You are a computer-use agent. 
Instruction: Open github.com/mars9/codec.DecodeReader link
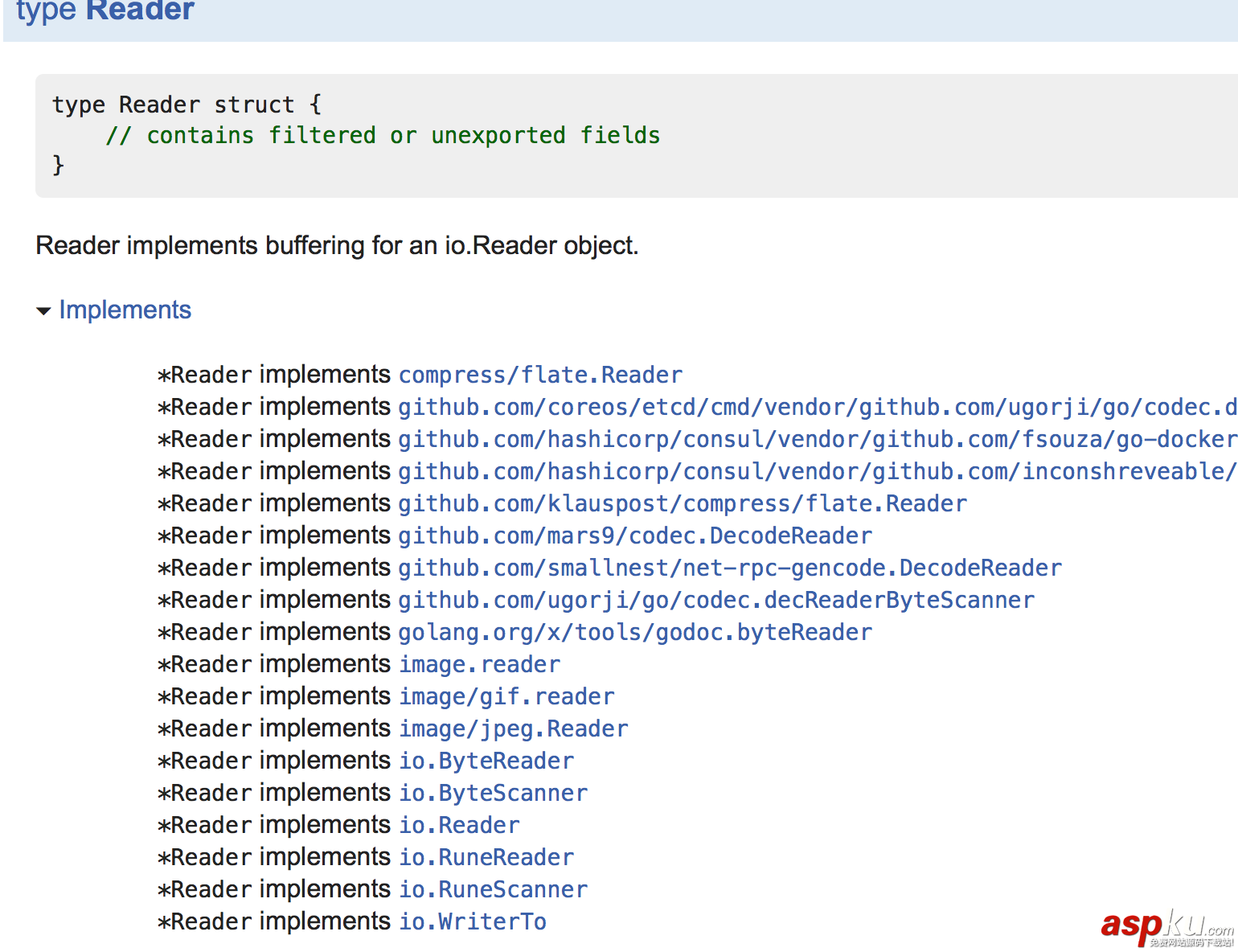(x=635, y=536)
